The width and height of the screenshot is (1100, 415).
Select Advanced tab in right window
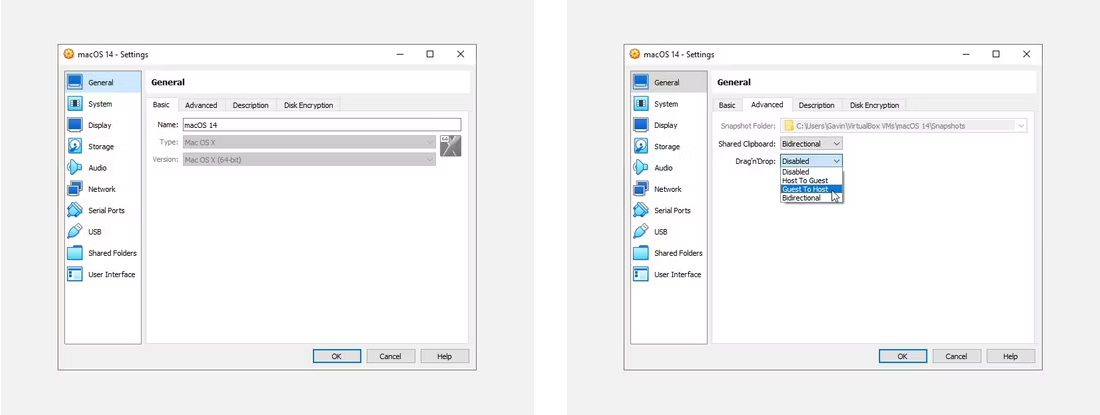[767, 104]
